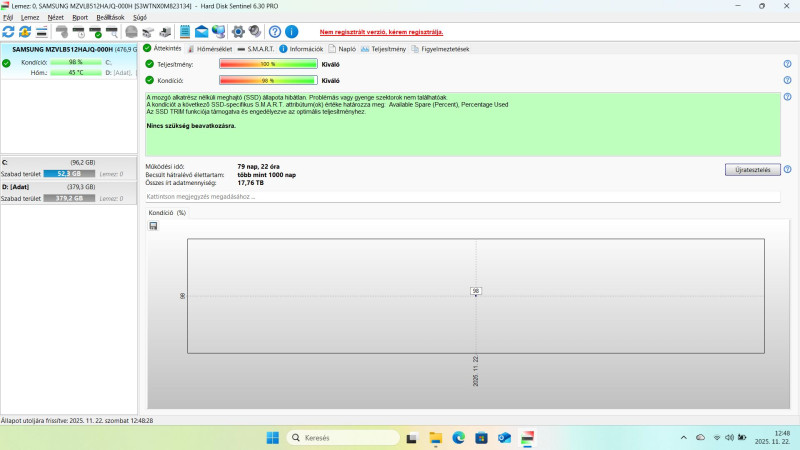Viewport: 800px width, 450px height.
Task: Click the refresh disk status icon
Action: (x=8, y=32)
